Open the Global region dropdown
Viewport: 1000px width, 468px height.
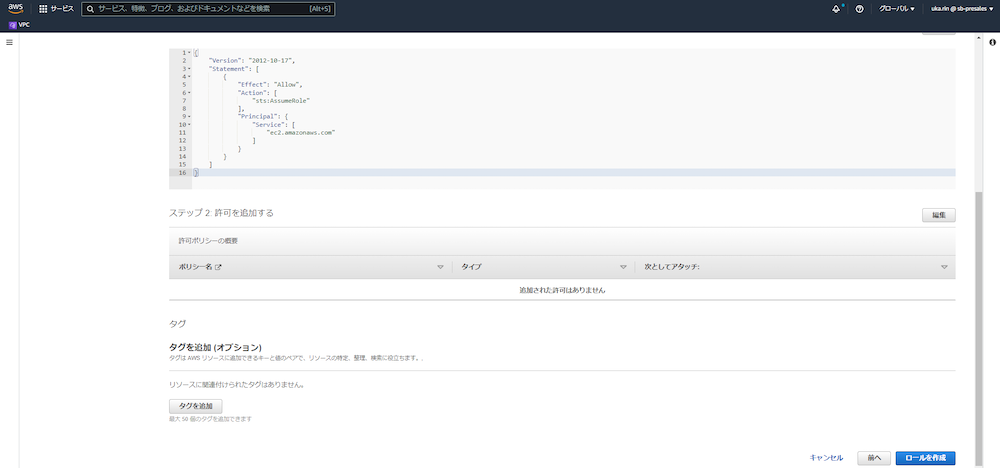point(896,8)
